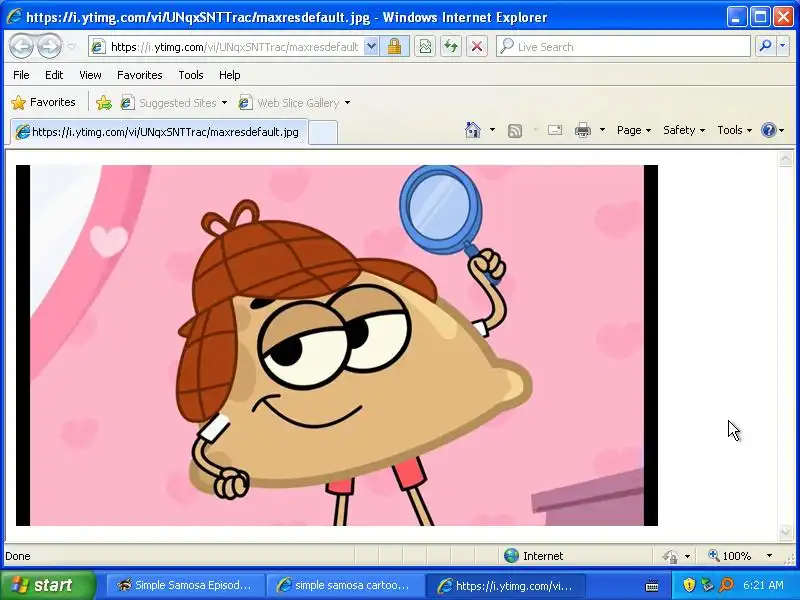Open the search provider dropdown arrow
This screenshot has width=800, height=600.
[783, 46]
